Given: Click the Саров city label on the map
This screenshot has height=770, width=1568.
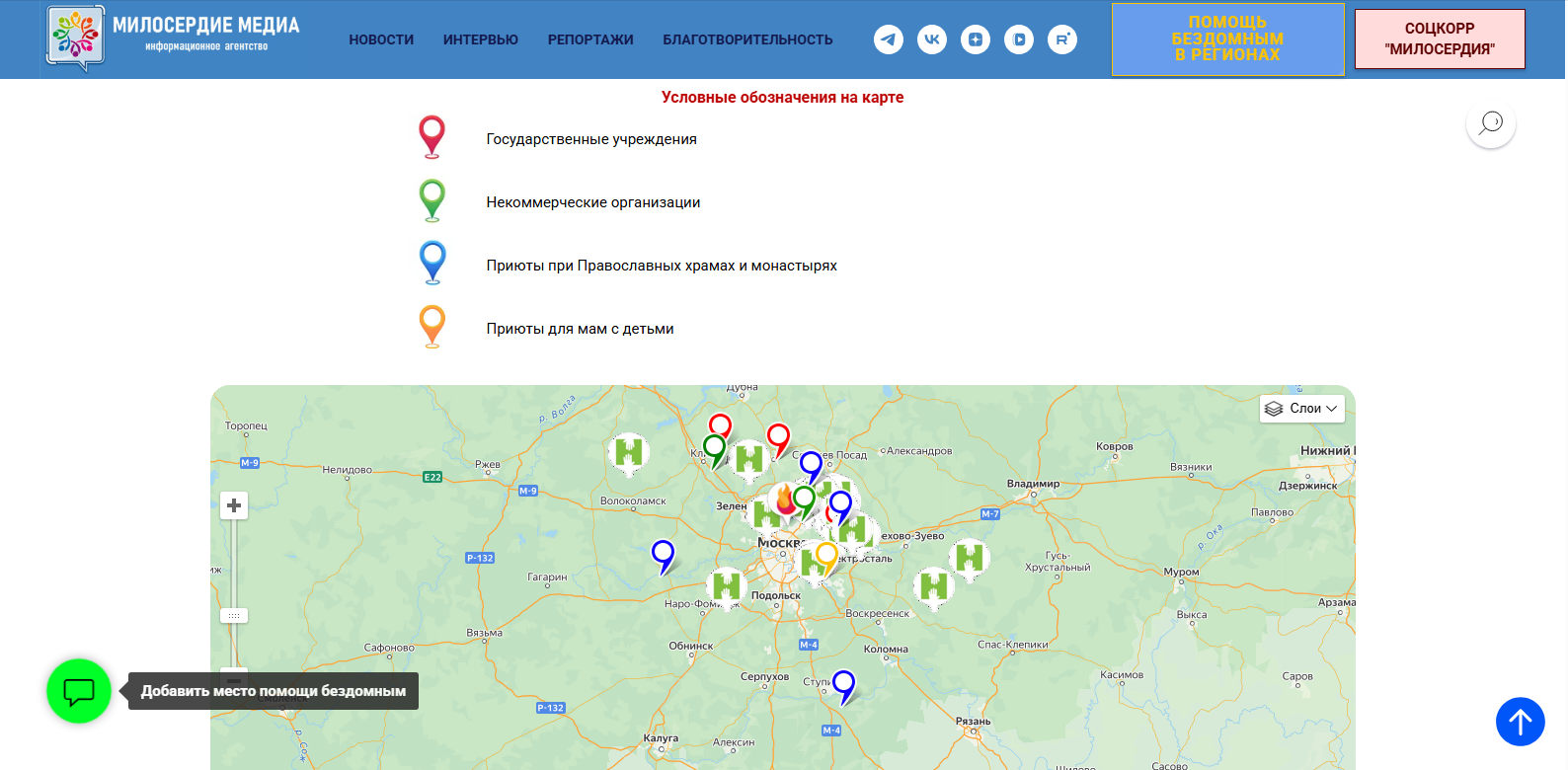Looking at the screenshot, I should tap(1297, 677).
